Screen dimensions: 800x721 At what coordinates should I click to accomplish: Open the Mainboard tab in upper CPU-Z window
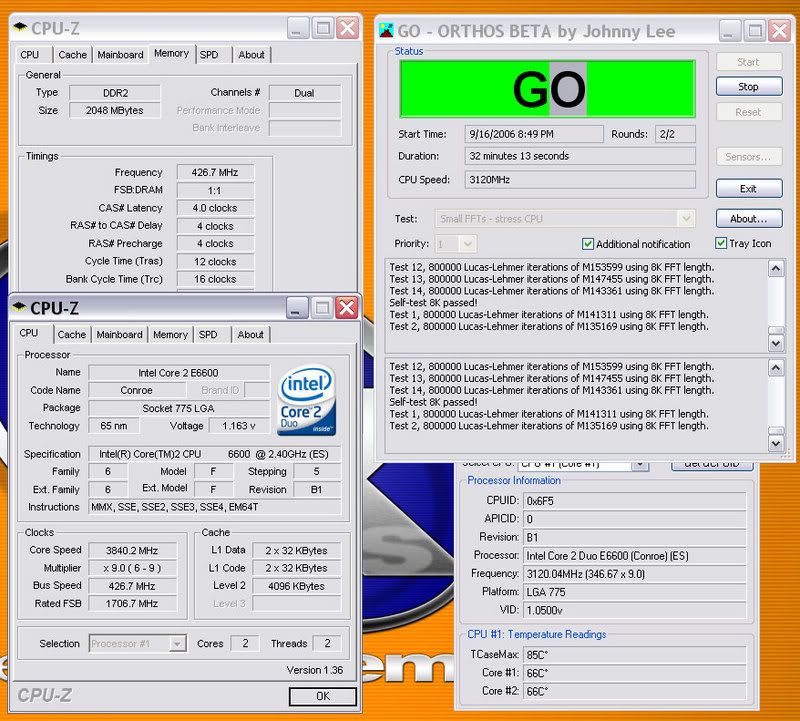tap(120, 55)
